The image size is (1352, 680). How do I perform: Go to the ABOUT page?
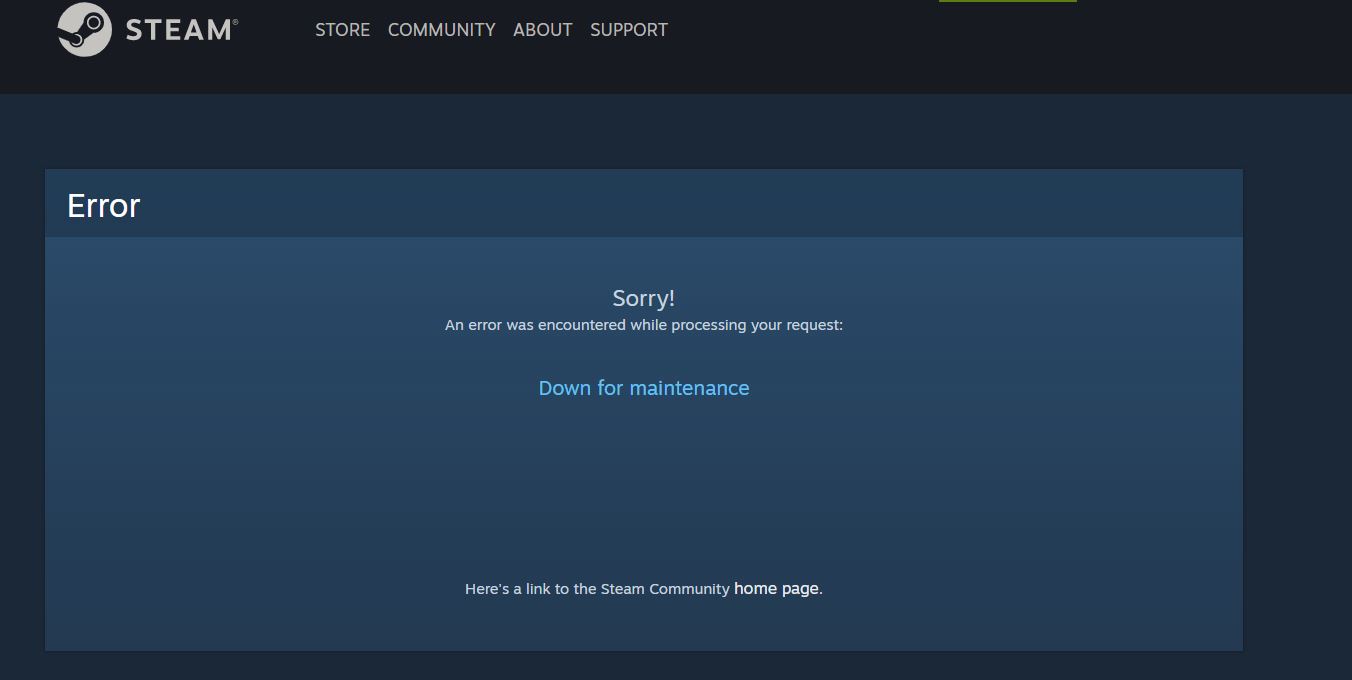[x=542, y=30]
